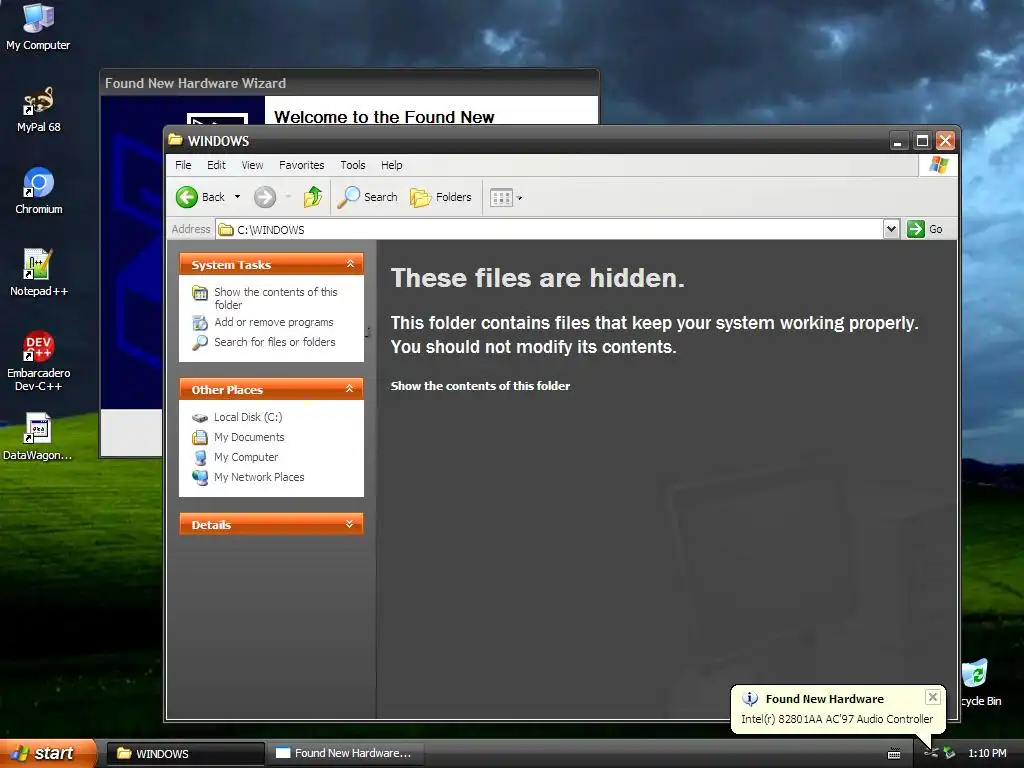Screen dimensions: 1024x768
Task: Select the Recycle Bin desktop icon
Action: point(978,682)
